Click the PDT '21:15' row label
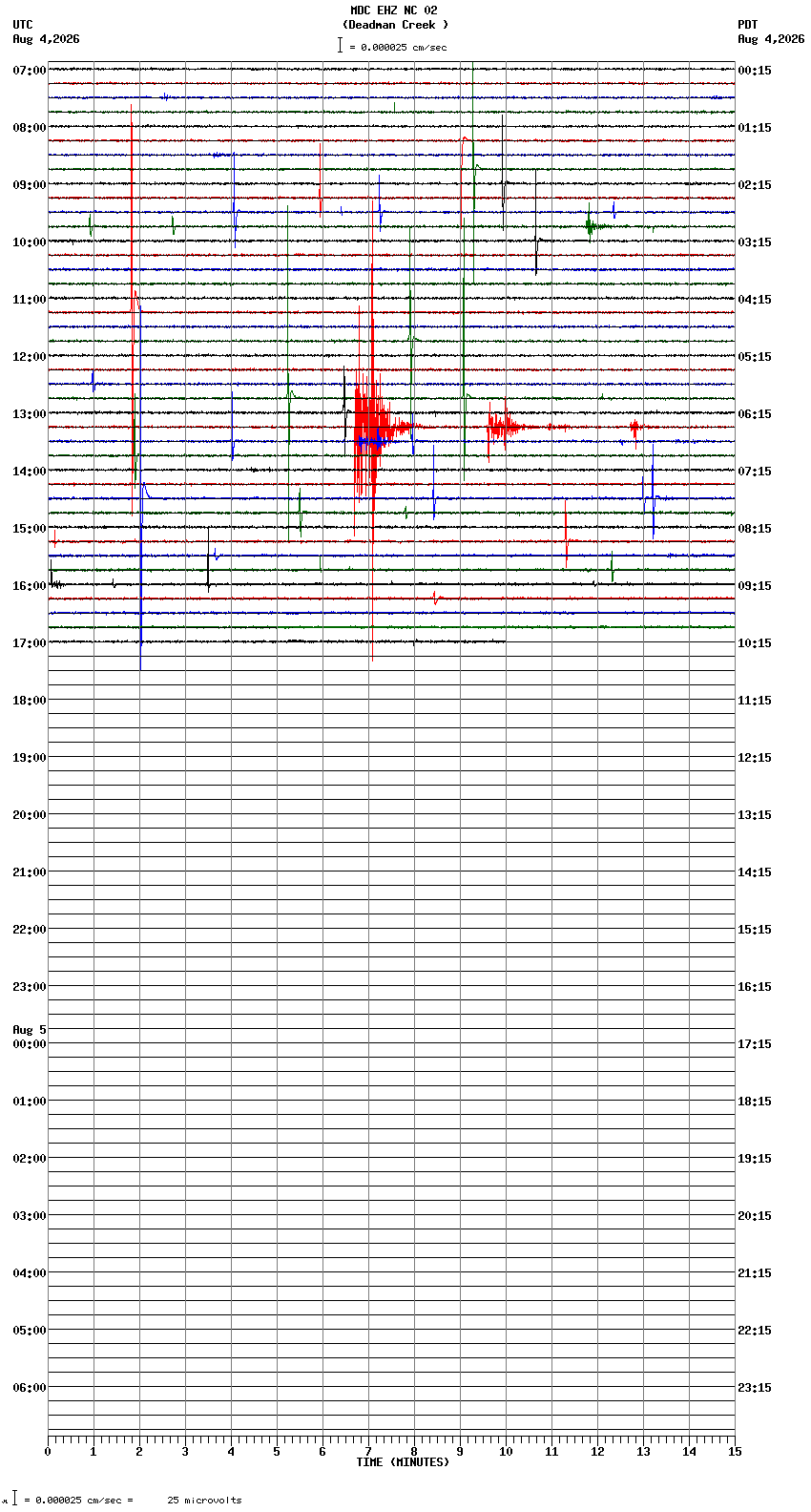The image size is (811, 1512). coord(755,1273)
